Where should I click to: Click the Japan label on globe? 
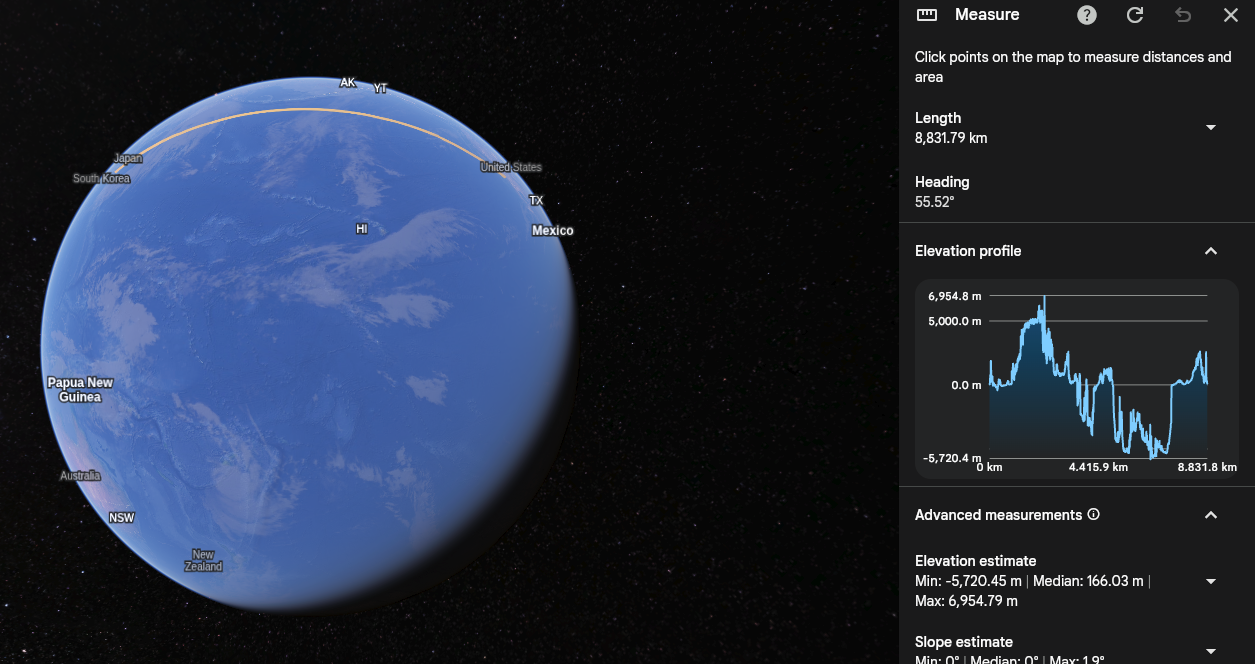tap(128, 158)
